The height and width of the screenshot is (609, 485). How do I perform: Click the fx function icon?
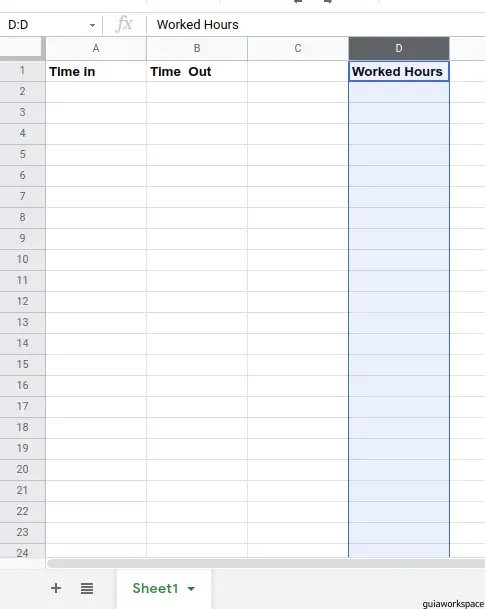124,24
